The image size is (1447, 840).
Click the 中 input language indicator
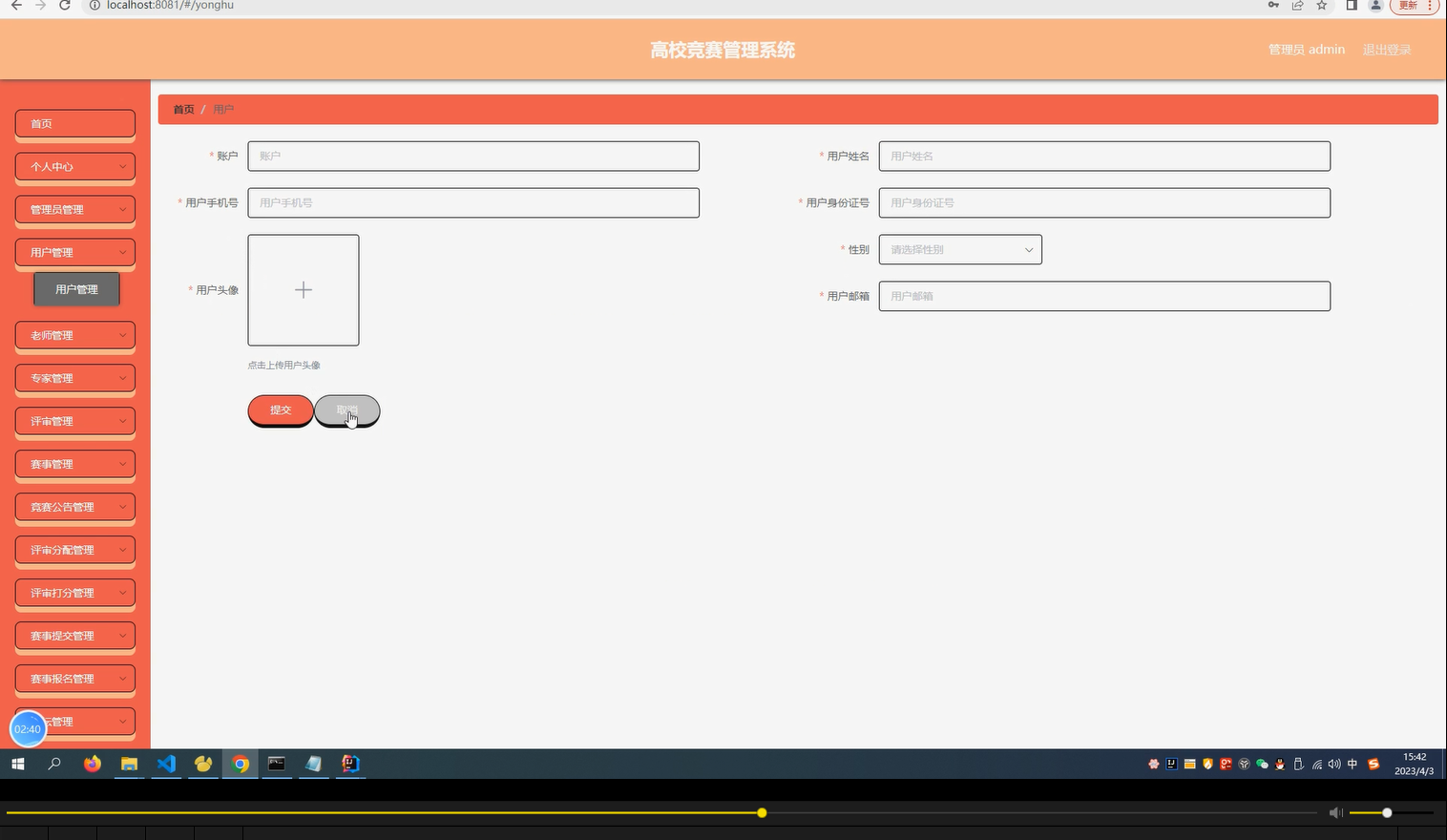1353,764
